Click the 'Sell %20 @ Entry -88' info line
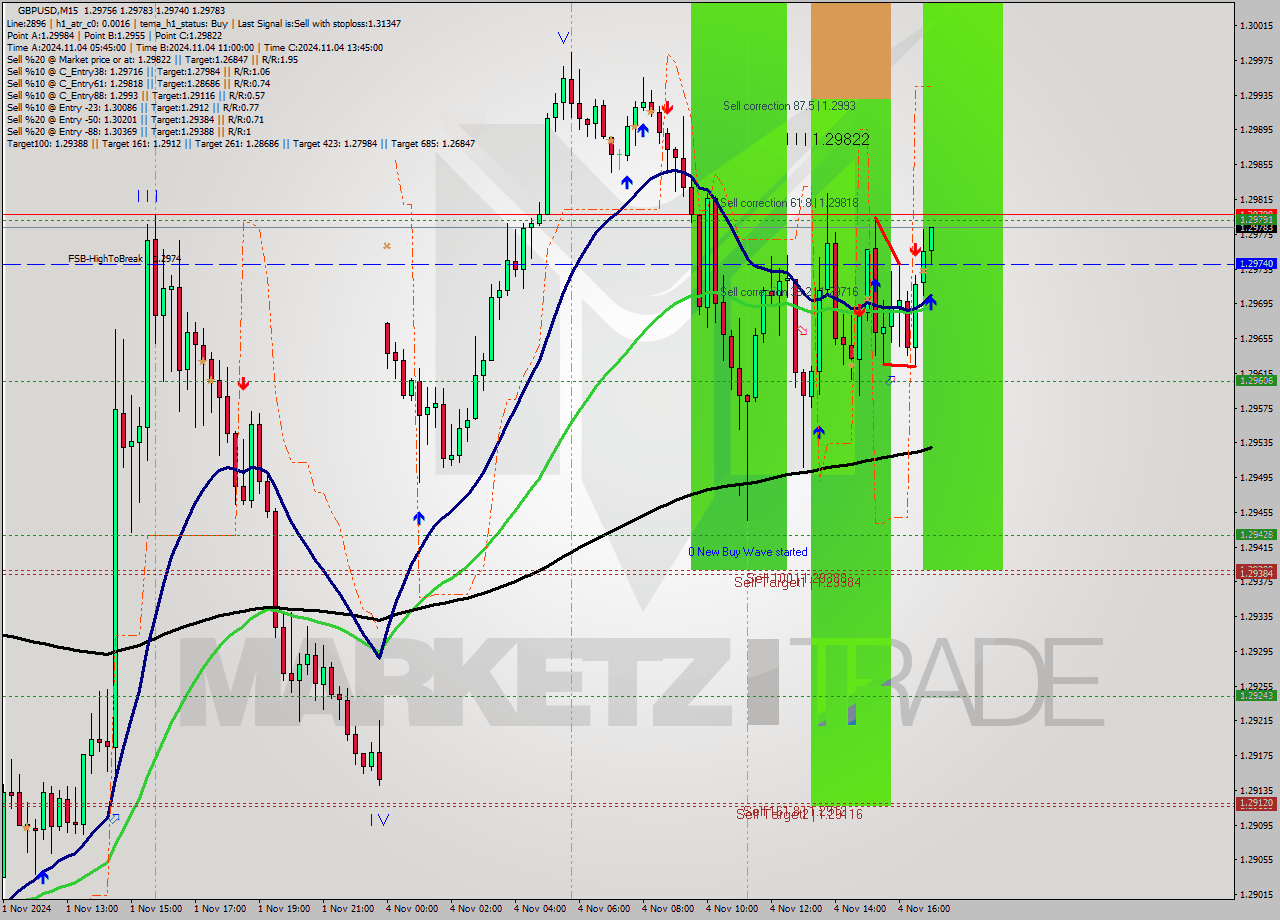Viewport: 1280px width, 920px height. click(128, 131)
